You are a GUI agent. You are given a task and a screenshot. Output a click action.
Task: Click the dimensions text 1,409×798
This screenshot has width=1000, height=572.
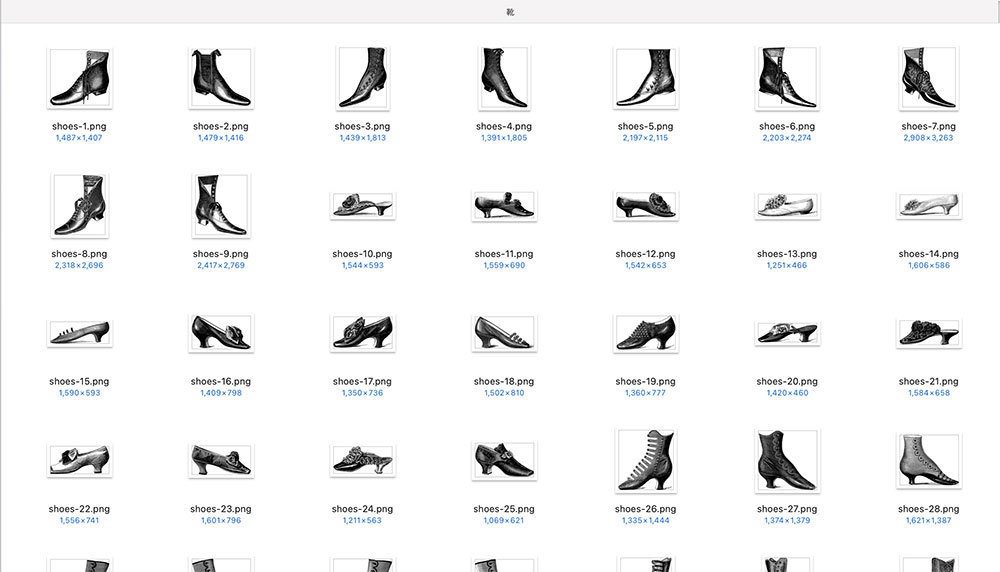coord(221,393)
